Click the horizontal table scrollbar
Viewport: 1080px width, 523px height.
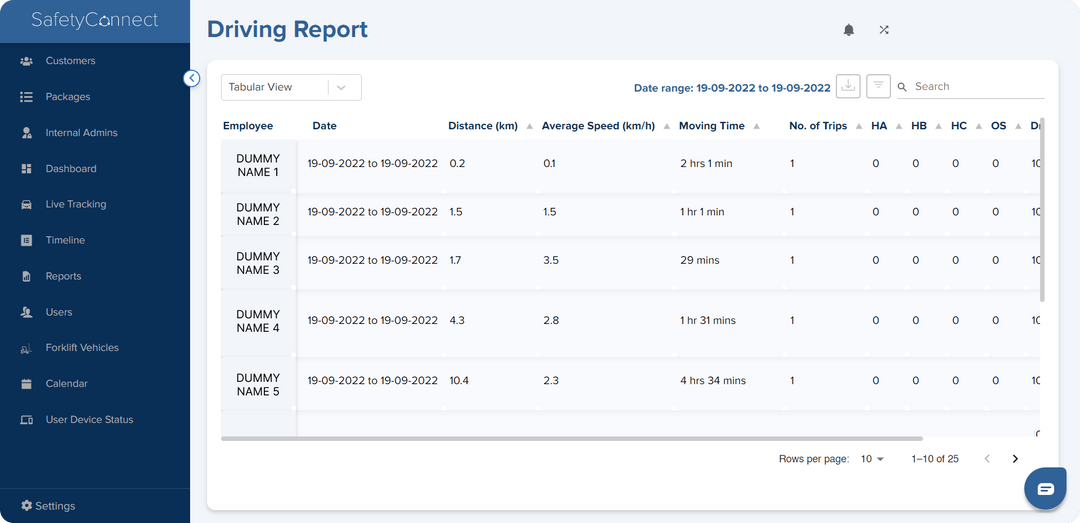pyautogui.click(x=572, y=438)
